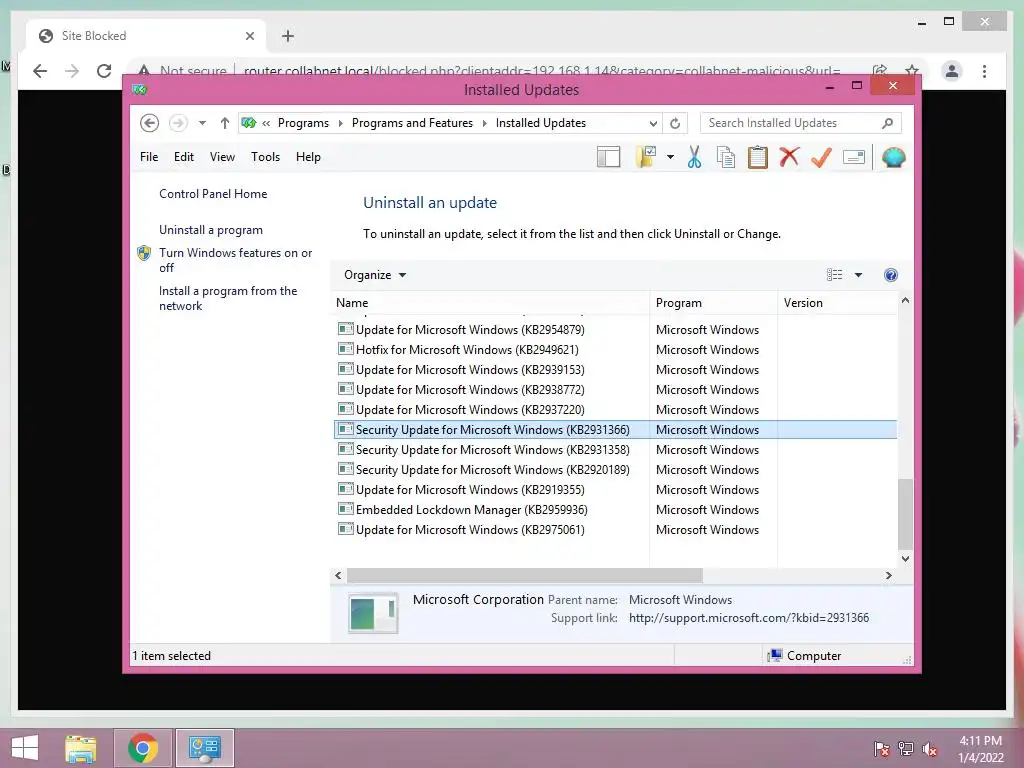
Task: Click the Paste clipboard icon
Action: (758, 157)
